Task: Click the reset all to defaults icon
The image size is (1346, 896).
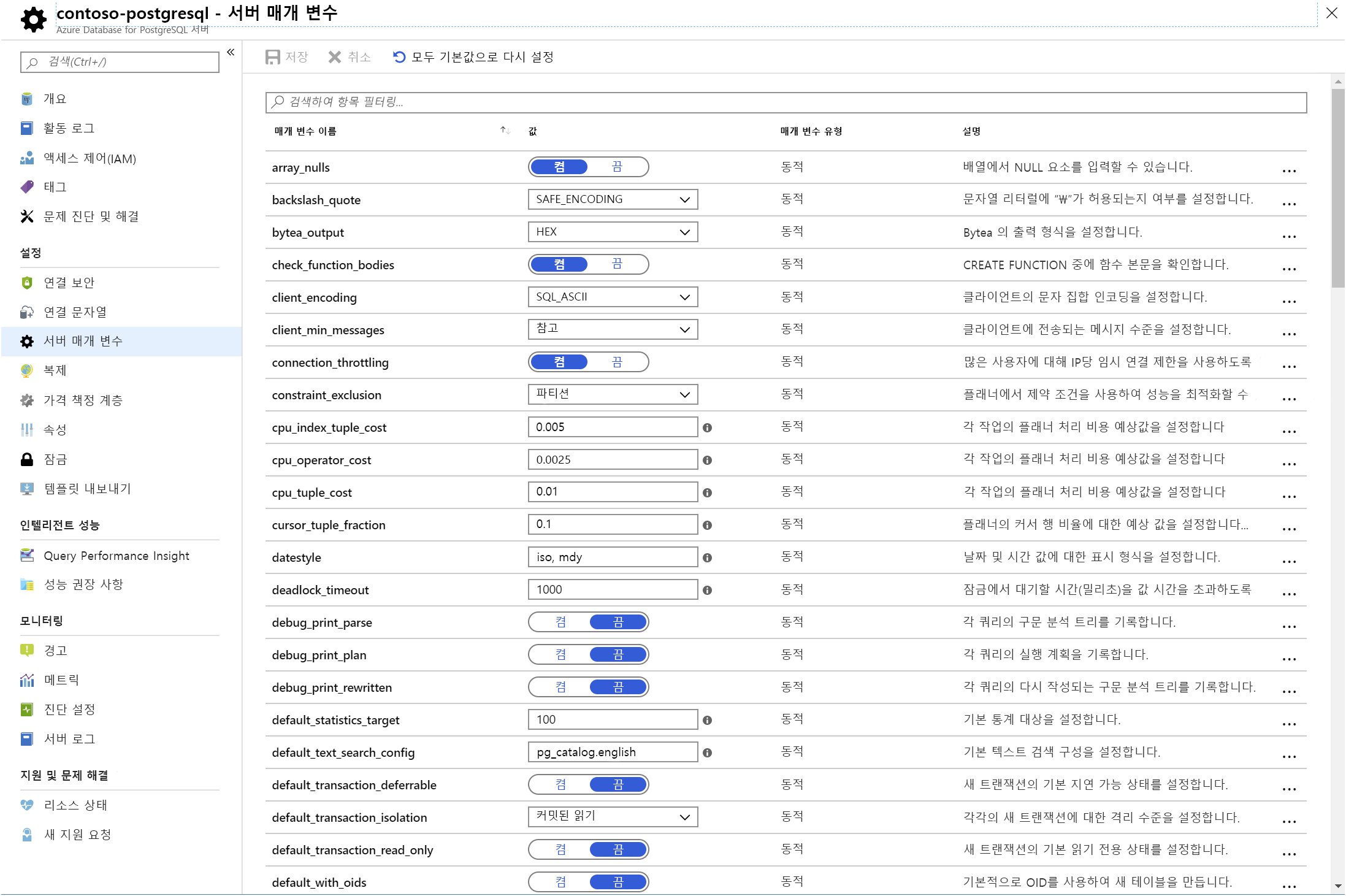Action: tap(399, 57)
